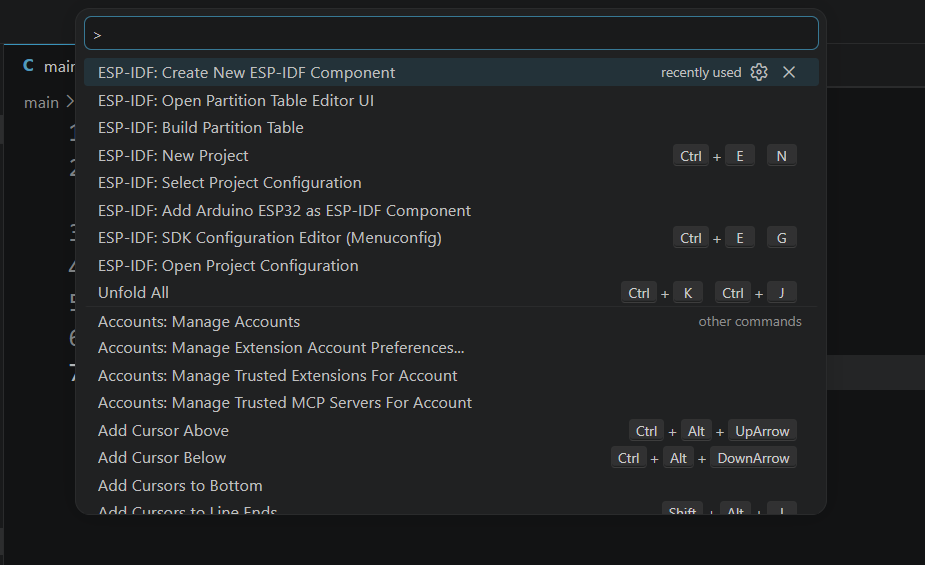Image resolution: width=925 pixels, height=565 pixels.
Task: Run the Add Cursor Below command
Action: [x=162, y=458]
